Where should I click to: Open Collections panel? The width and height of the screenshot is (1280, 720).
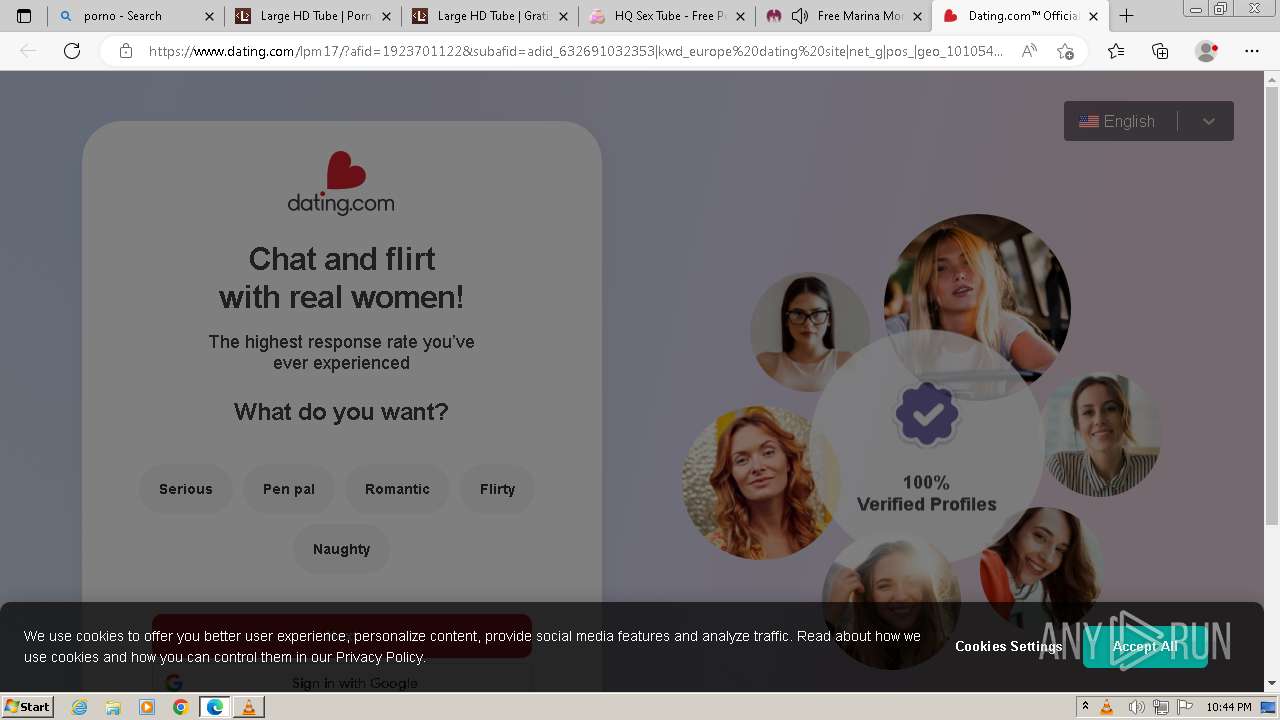point(1160,51)
